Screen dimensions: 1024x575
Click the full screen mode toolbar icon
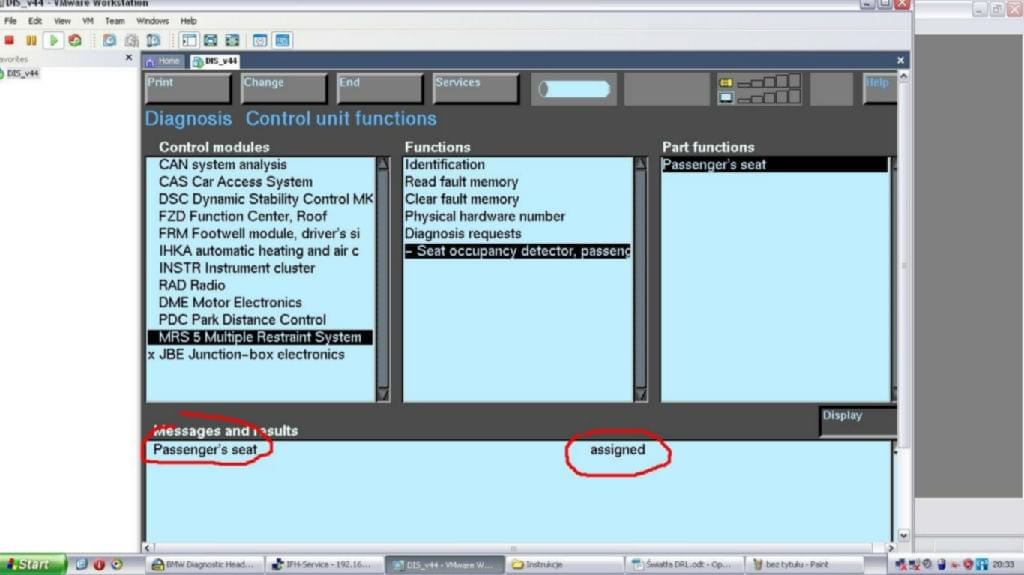pos(210,41)
